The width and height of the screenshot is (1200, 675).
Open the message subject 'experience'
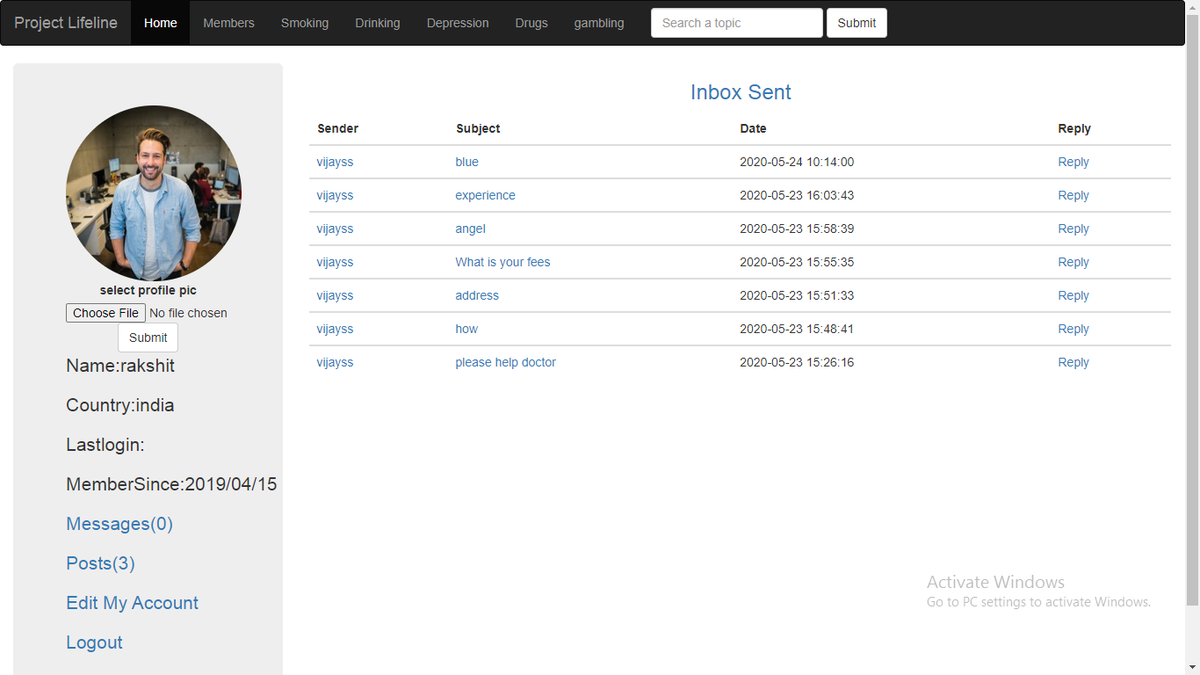tap(485, 196)
